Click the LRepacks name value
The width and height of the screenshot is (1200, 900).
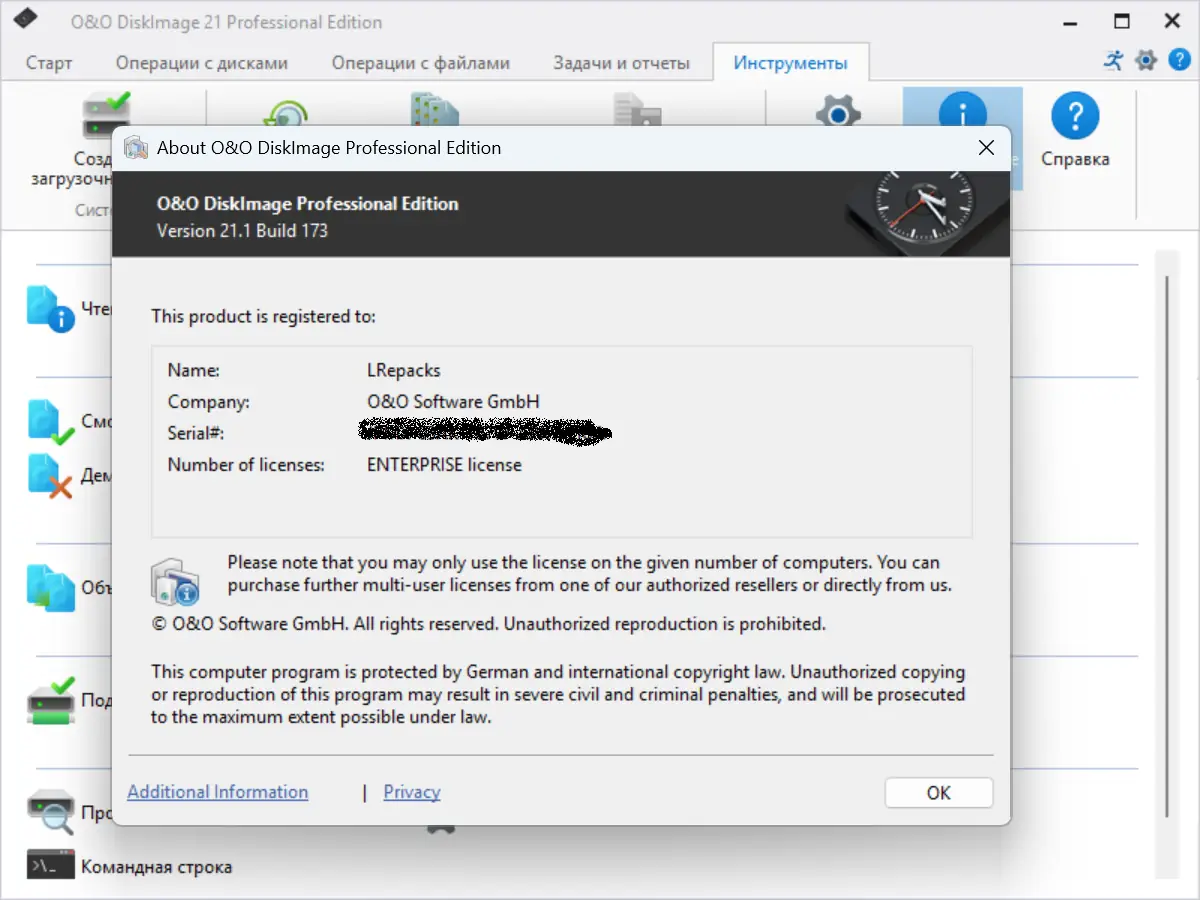(x=404, y=370)
